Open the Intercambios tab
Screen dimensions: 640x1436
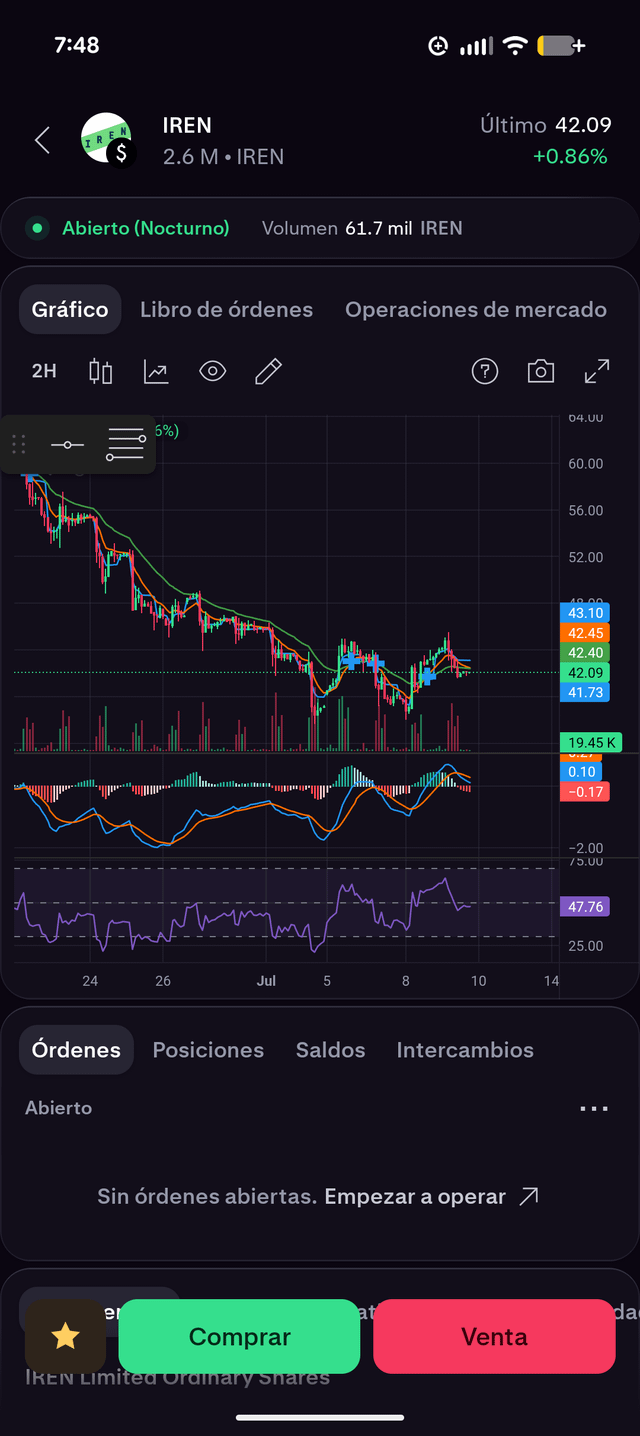pos(465,1050)
